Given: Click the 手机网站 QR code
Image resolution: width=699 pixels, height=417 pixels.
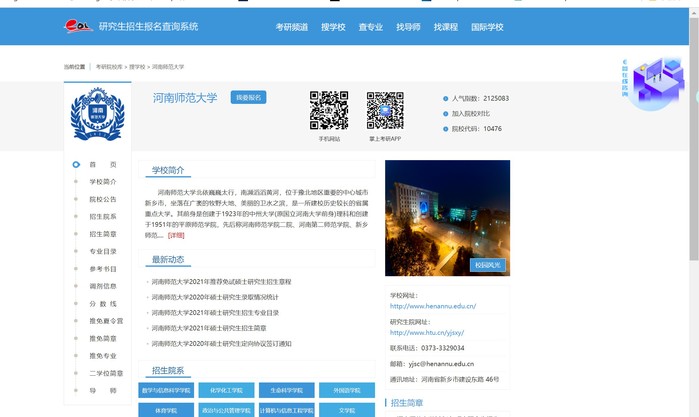Looking at the screenshot, I should click(x=329, y=111).
